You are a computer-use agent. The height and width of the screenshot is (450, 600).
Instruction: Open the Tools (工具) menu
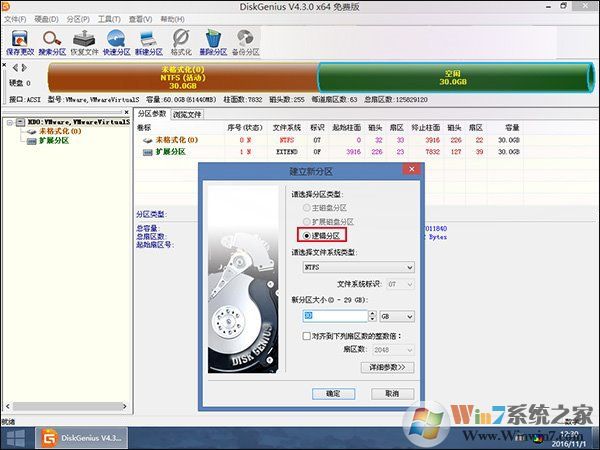click(109, 19)
